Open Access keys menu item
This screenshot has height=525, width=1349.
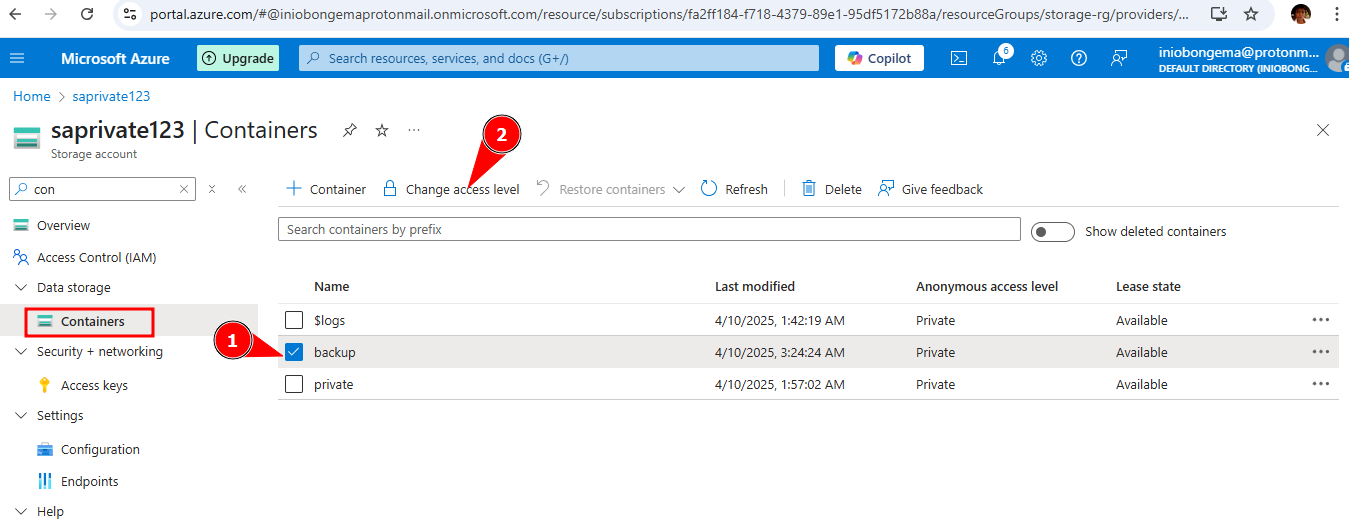[94, 385]
